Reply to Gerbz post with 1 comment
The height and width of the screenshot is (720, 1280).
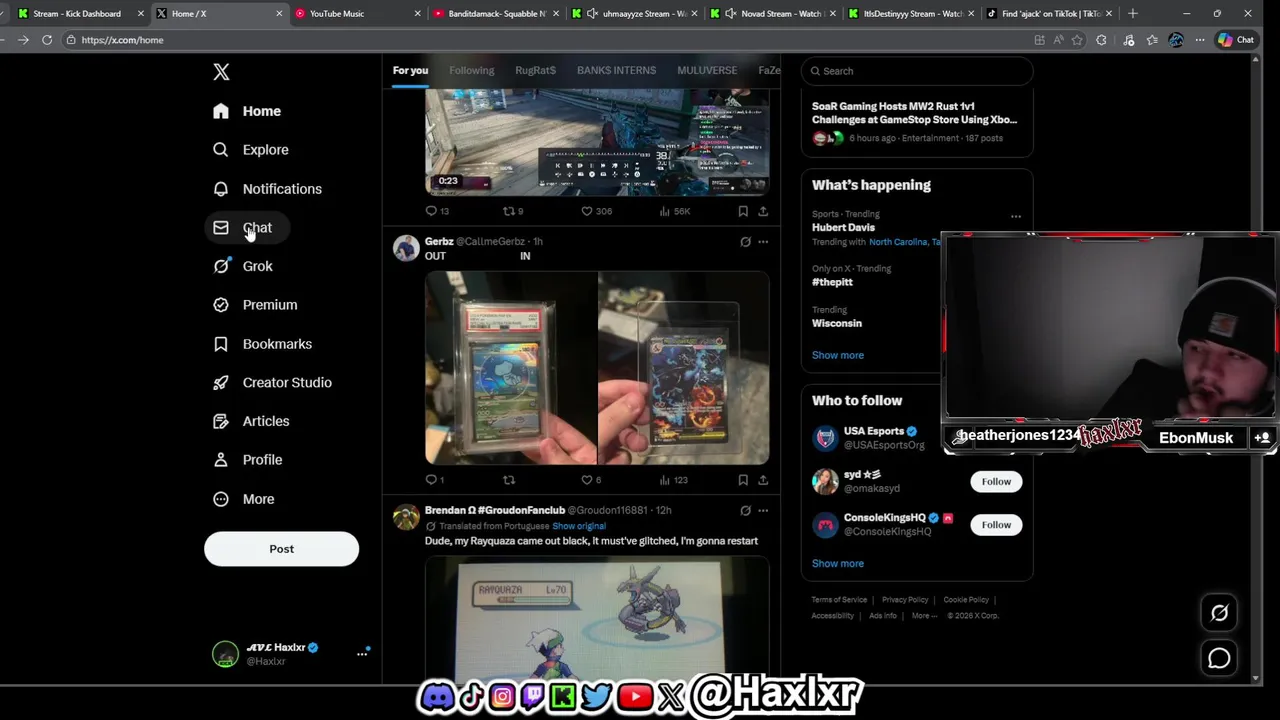click(x=435, y=480)
